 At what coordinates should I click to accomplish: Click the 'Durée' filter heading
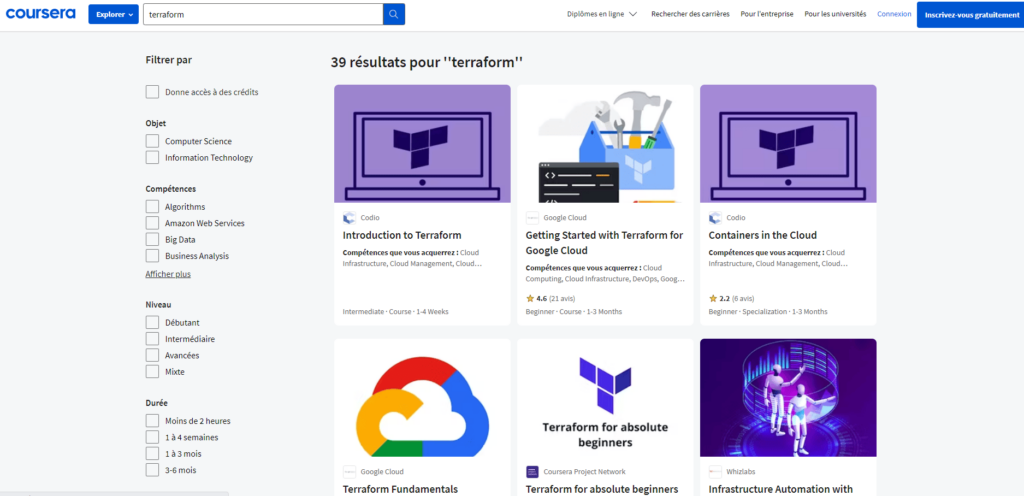pyautogui.click(x=157, y=403)
